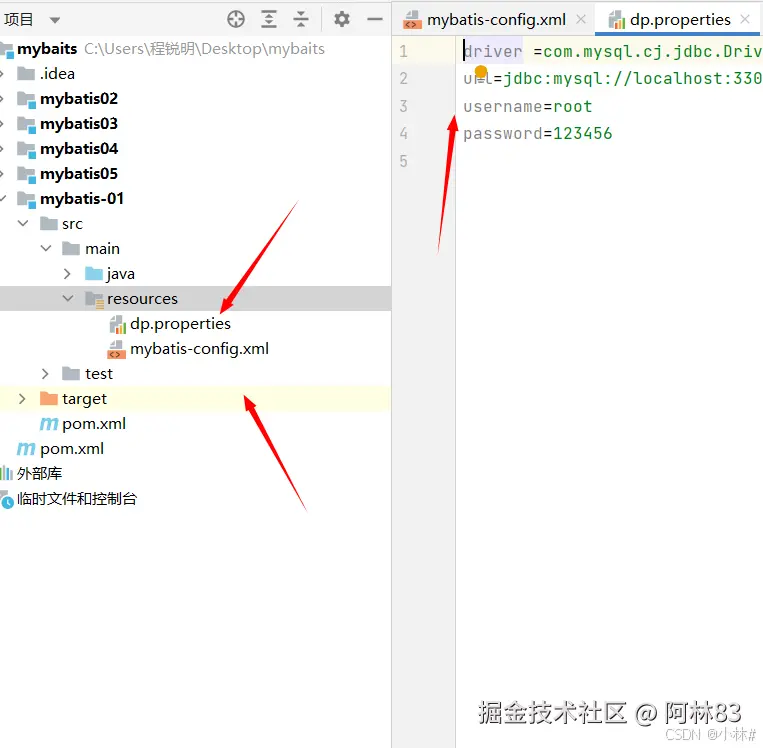Click the mybatis-01 module folder icon
The height and width of the screenshot is (748, 763).
26,199
